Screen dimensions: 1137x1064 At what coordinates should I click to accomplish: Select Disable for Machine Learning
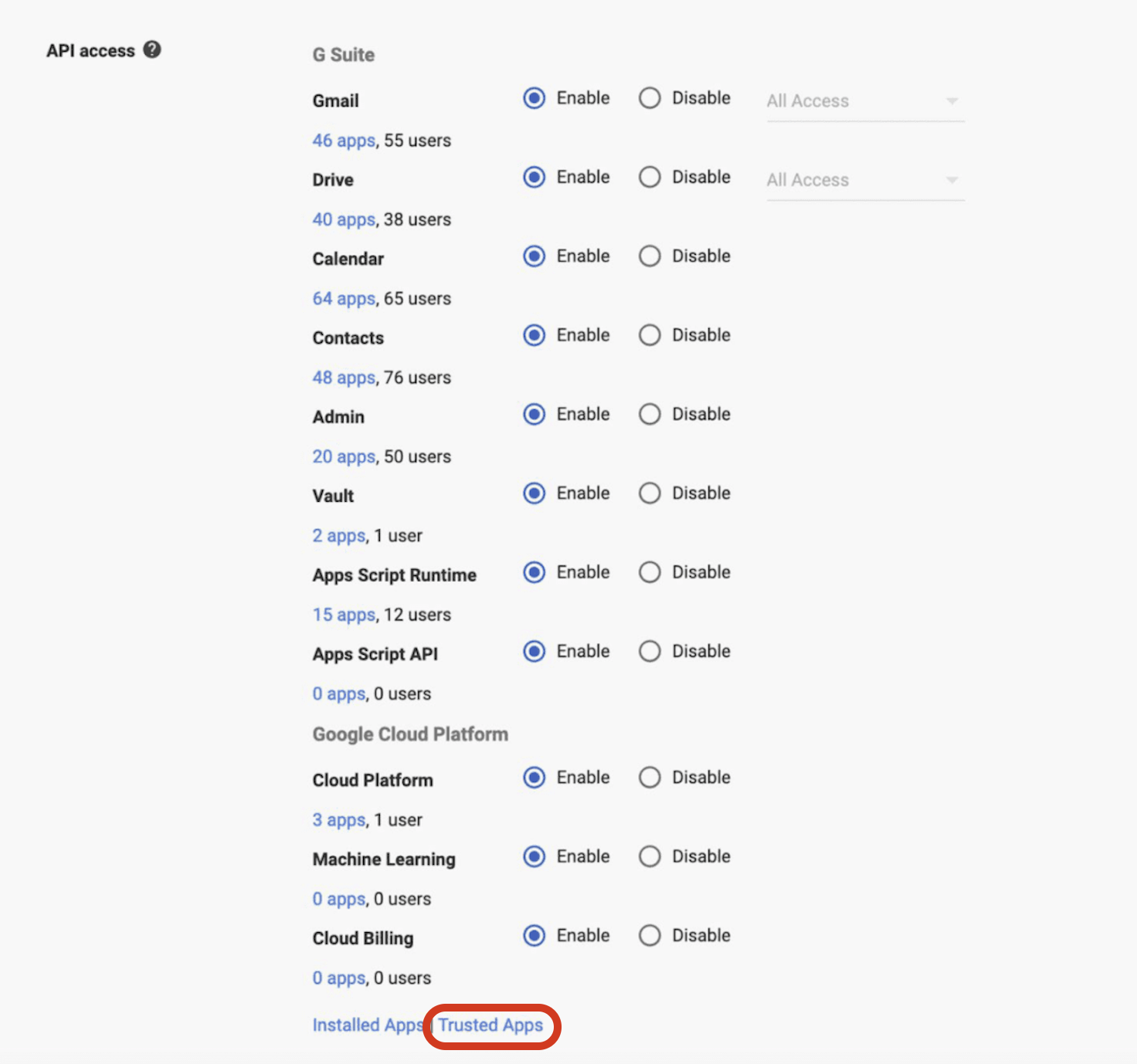click(x=650, y=856)
